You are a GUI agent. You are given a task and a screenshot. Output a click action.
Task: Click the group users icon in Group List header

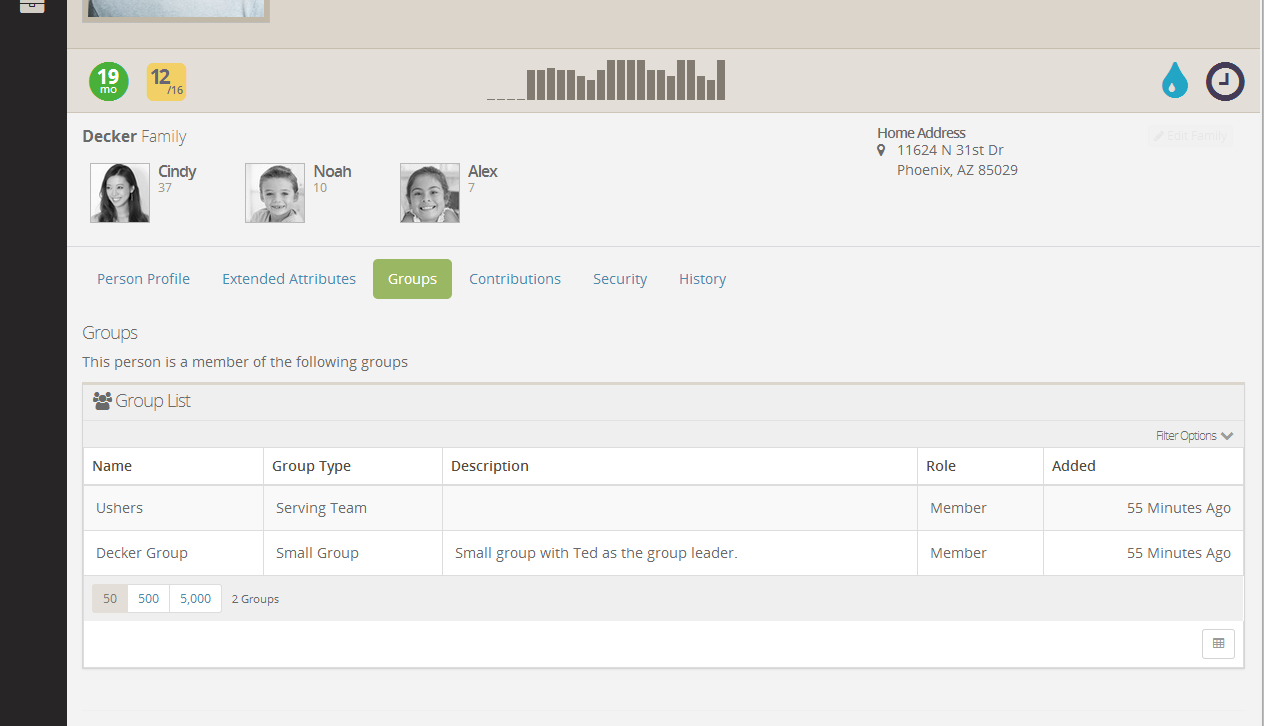102,401
